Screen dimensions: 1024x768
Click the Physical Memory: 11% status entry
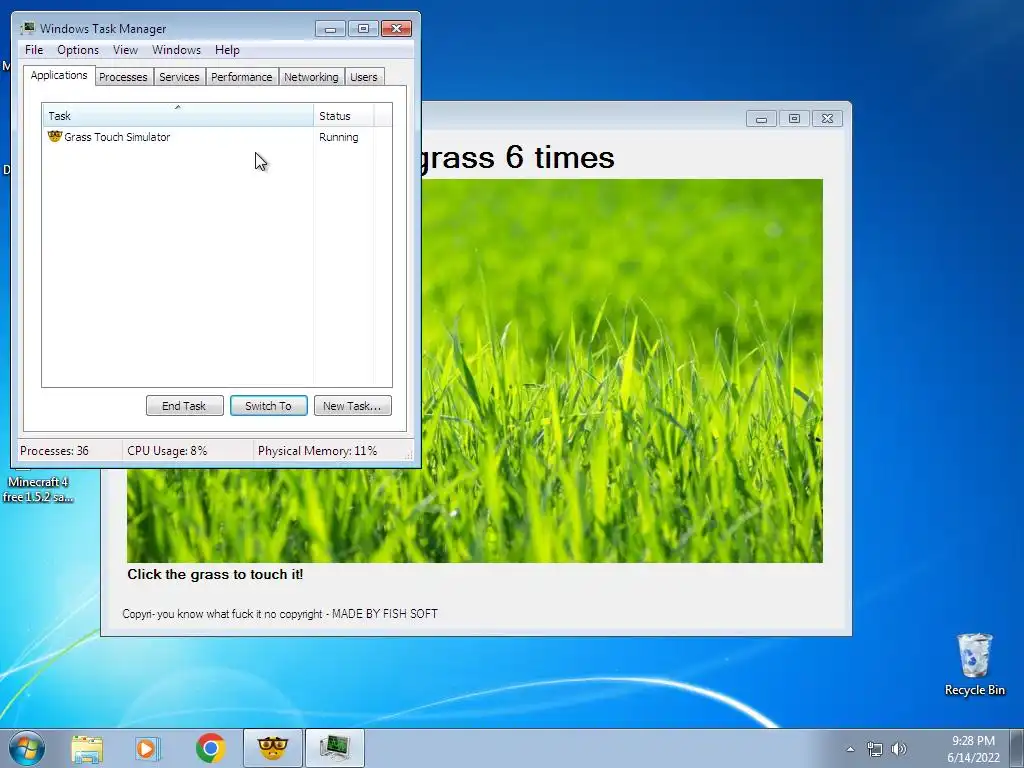click(317, 451)
